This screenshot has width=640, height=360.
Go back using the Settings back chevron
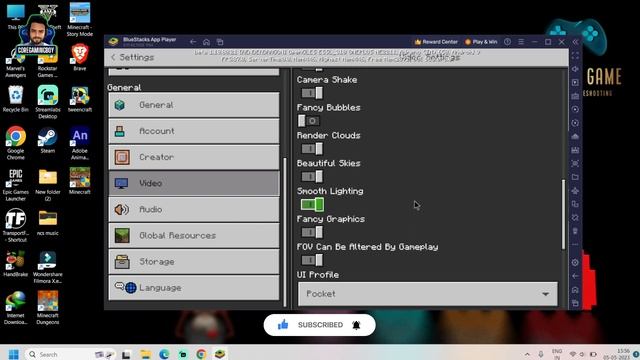[113, 57]
